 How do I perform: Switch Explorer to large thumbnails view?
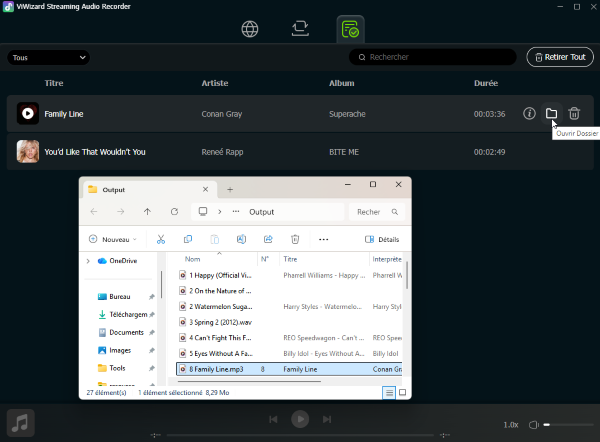click(x=402, y=393)
